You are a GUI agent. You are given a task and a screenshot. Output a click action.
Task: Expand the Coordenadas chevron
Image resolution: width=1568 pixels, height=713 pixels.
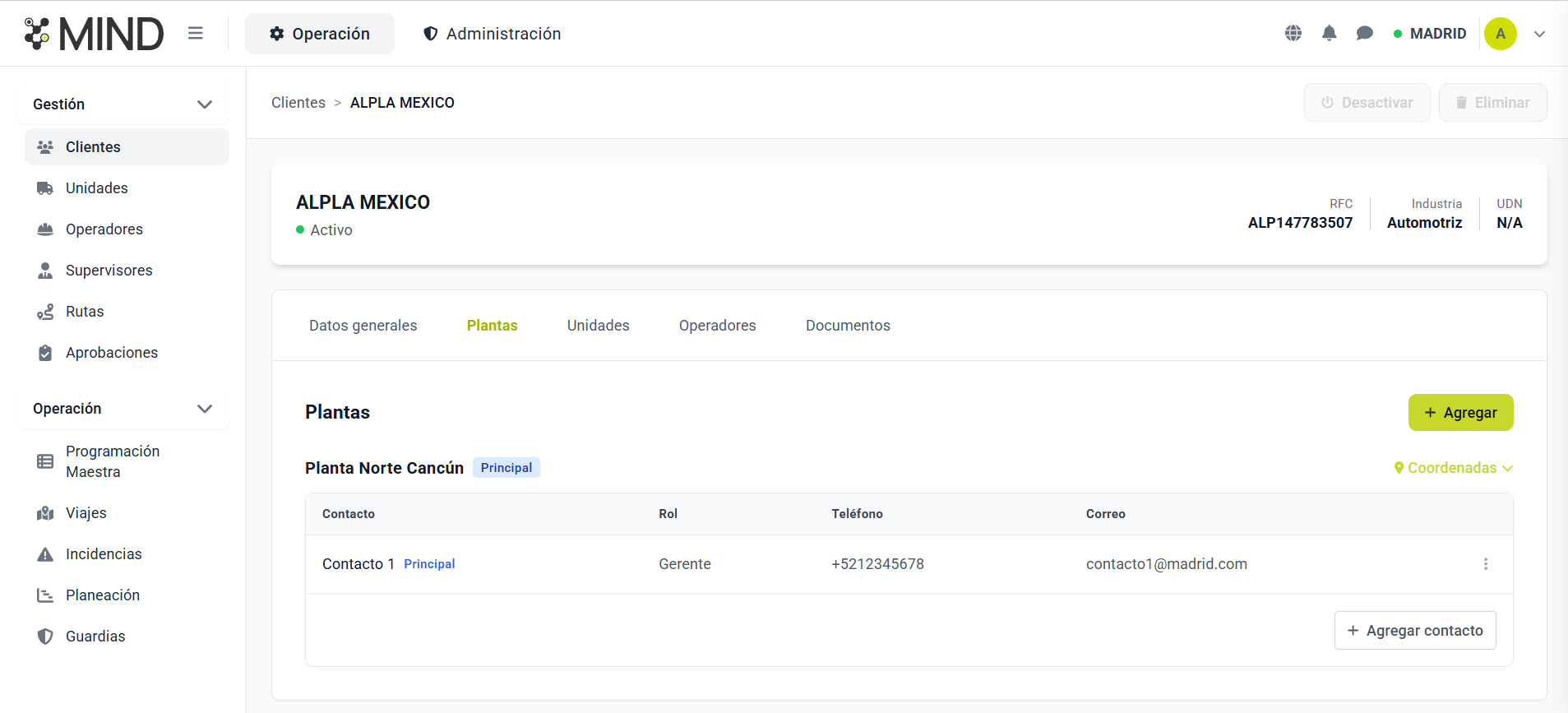coord(1507,468)
